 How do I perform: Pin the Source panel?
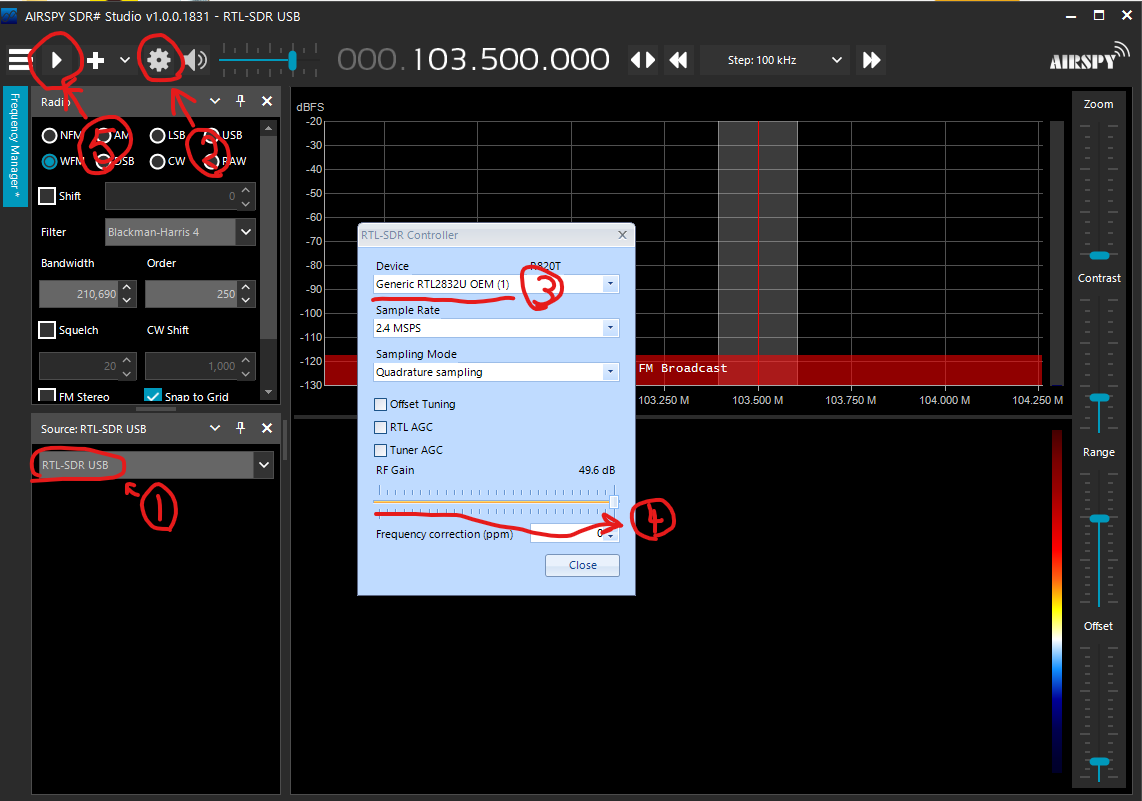(x=240, y=428)
